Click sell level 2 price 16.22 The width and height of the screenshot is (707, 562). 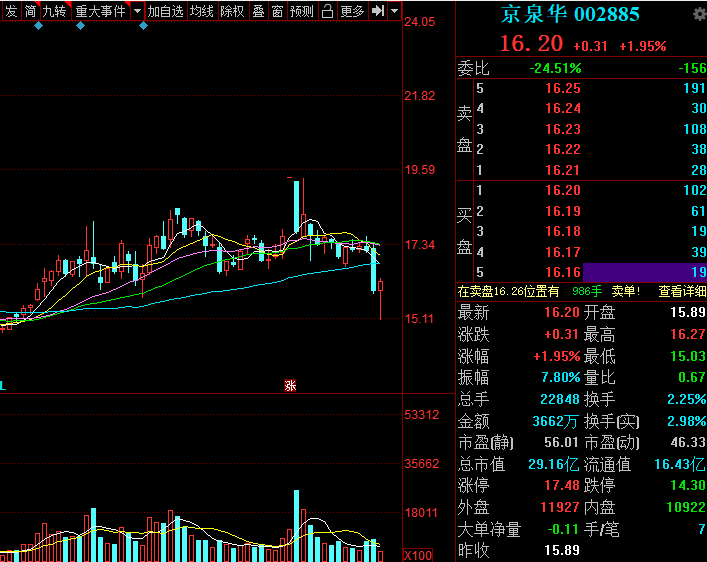click(x=563, y=149)
